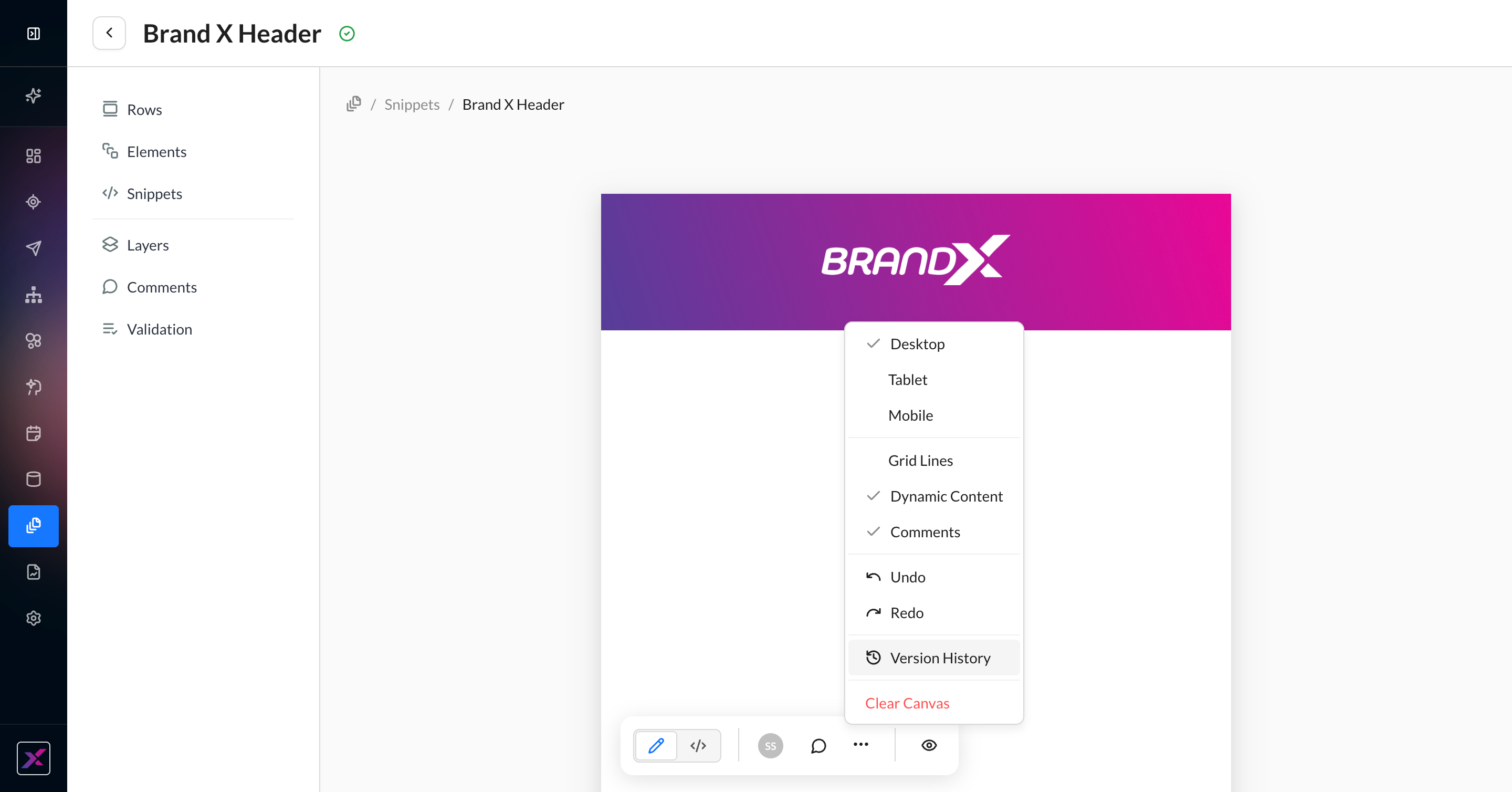Click the SS user avatar
The height and width of the screenshot is (792, 1512).
tap(770, 746)
